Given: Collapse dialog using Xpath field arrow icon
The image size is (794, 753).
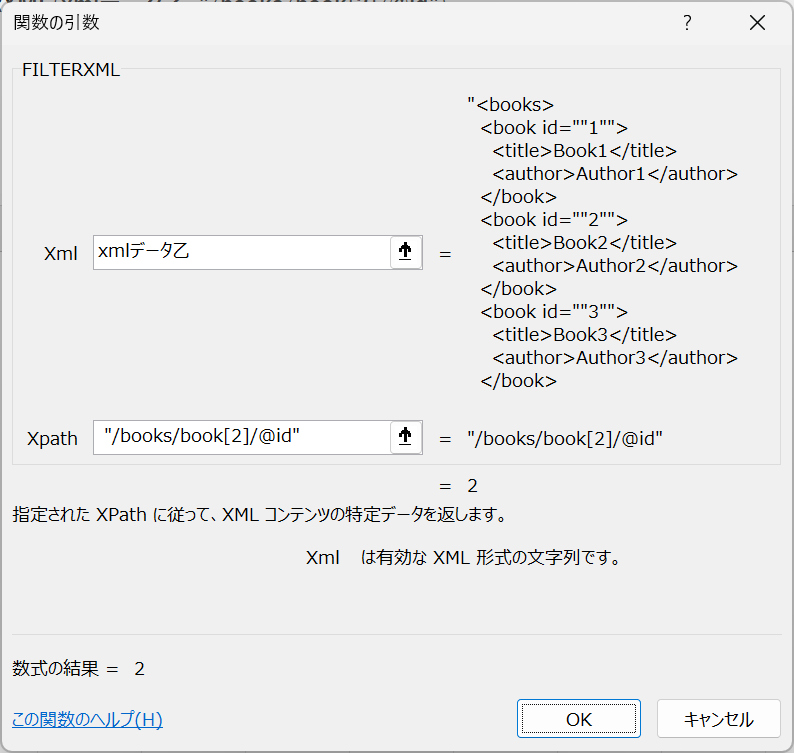Looking at the screenshot, I should (405, 437).
